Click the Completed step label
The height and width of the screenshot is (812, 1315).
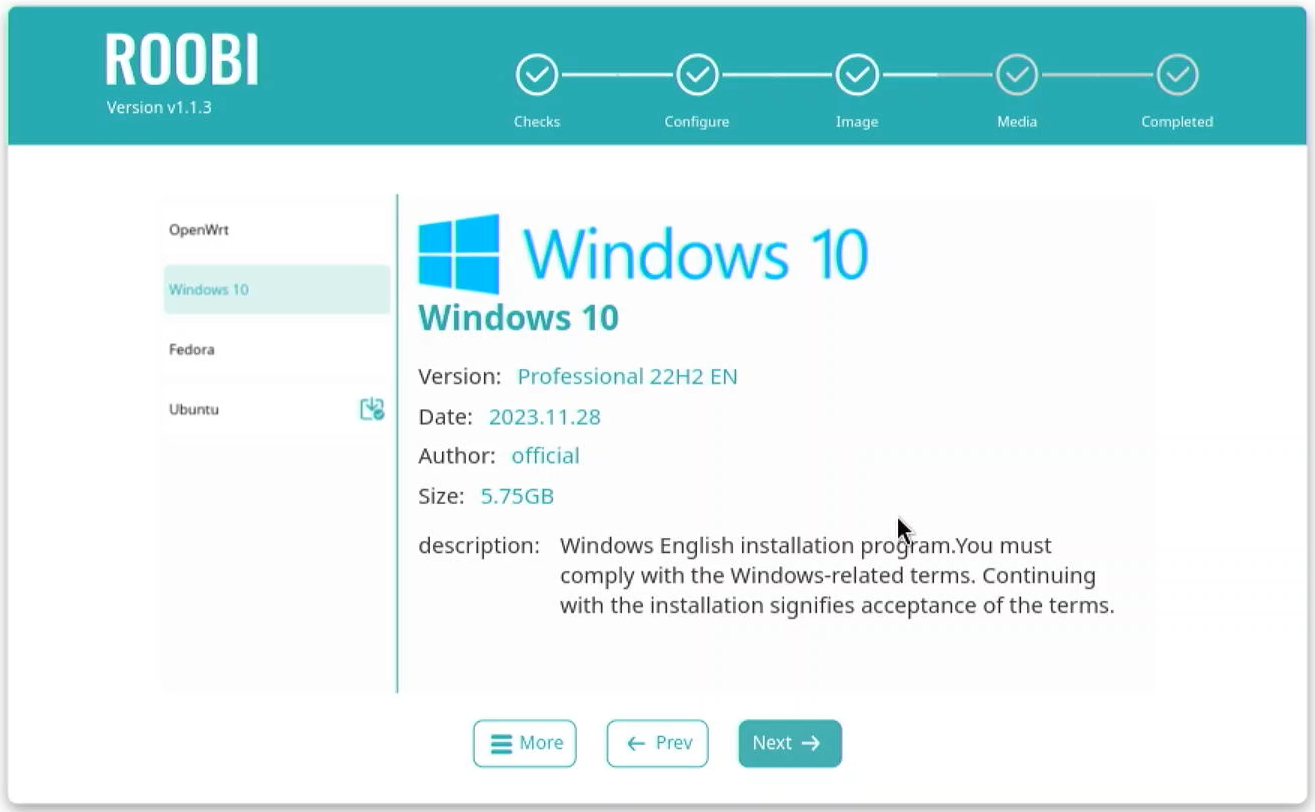click(x=1177, y=122)
